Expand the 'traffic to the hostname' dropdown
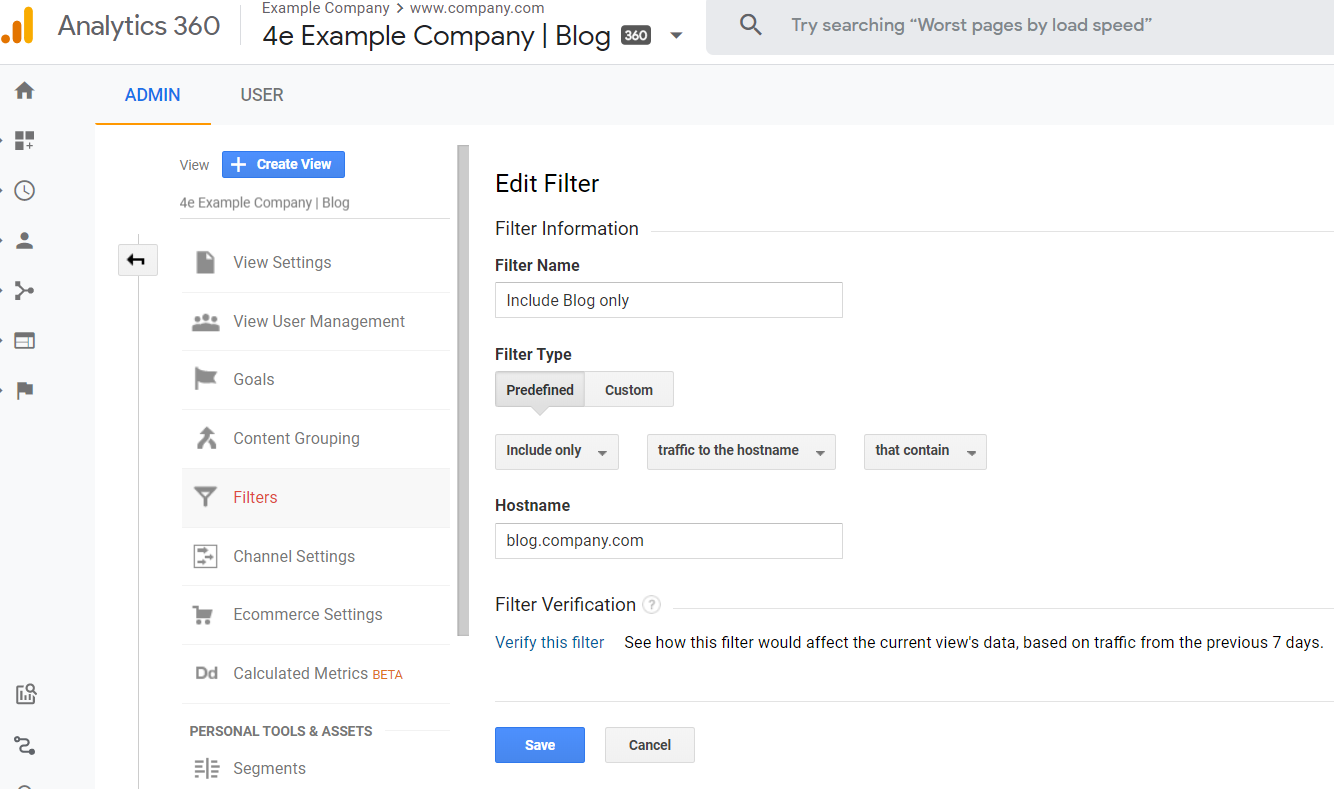This screenshot has height=789, width=1334. point(741,451)
